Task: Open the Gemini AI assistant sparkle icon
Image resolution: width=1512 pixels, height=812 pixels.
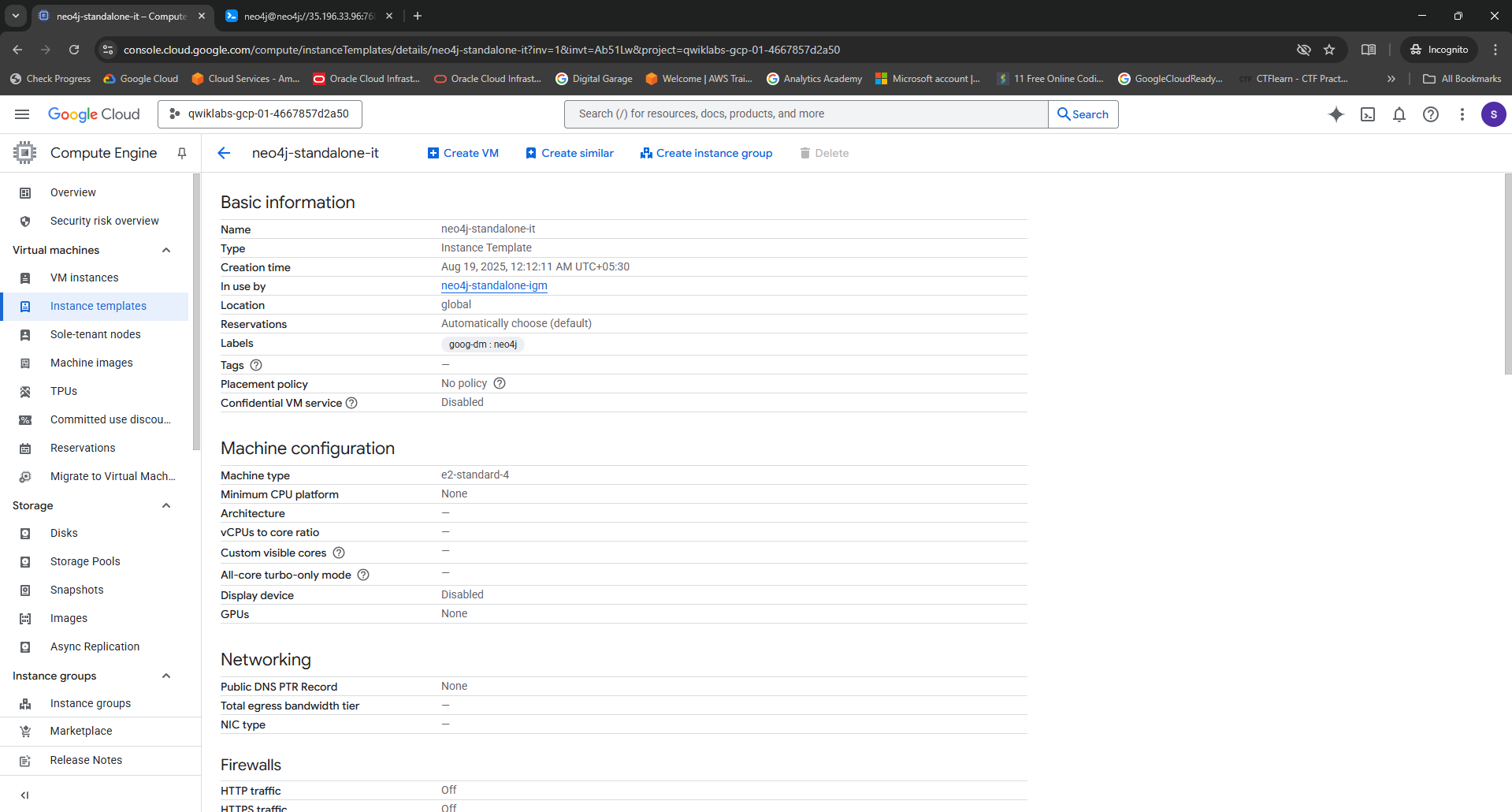Action: (1336, 114)
